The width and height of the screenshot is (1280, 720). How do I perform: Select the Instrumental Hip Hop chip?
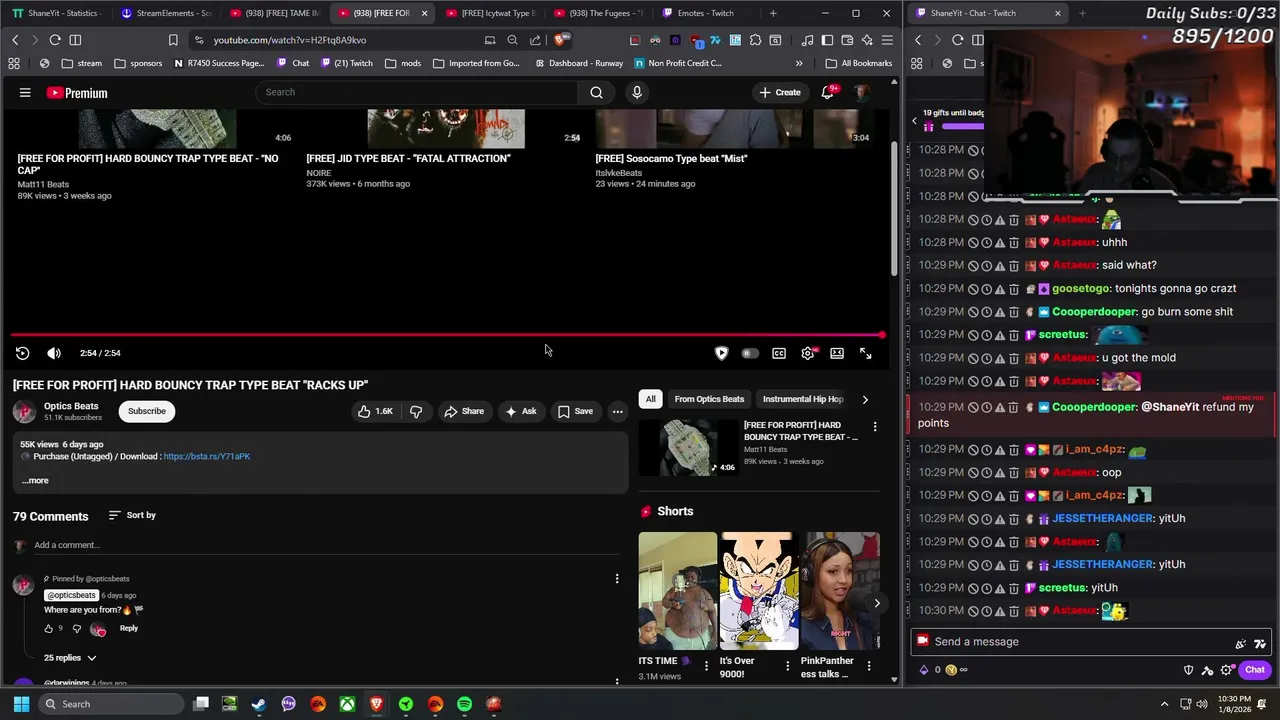tap(803, 399)
